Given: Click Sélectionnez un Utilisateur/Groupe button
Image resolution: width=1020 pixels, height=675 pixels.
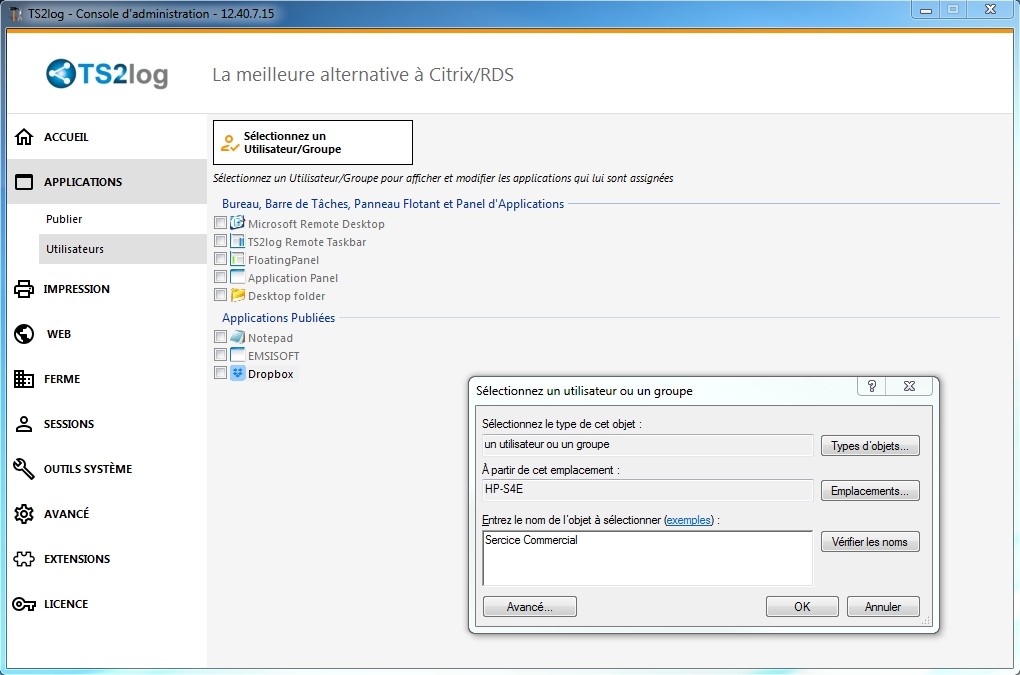Looking at the screenshot, I should [313, 142].
